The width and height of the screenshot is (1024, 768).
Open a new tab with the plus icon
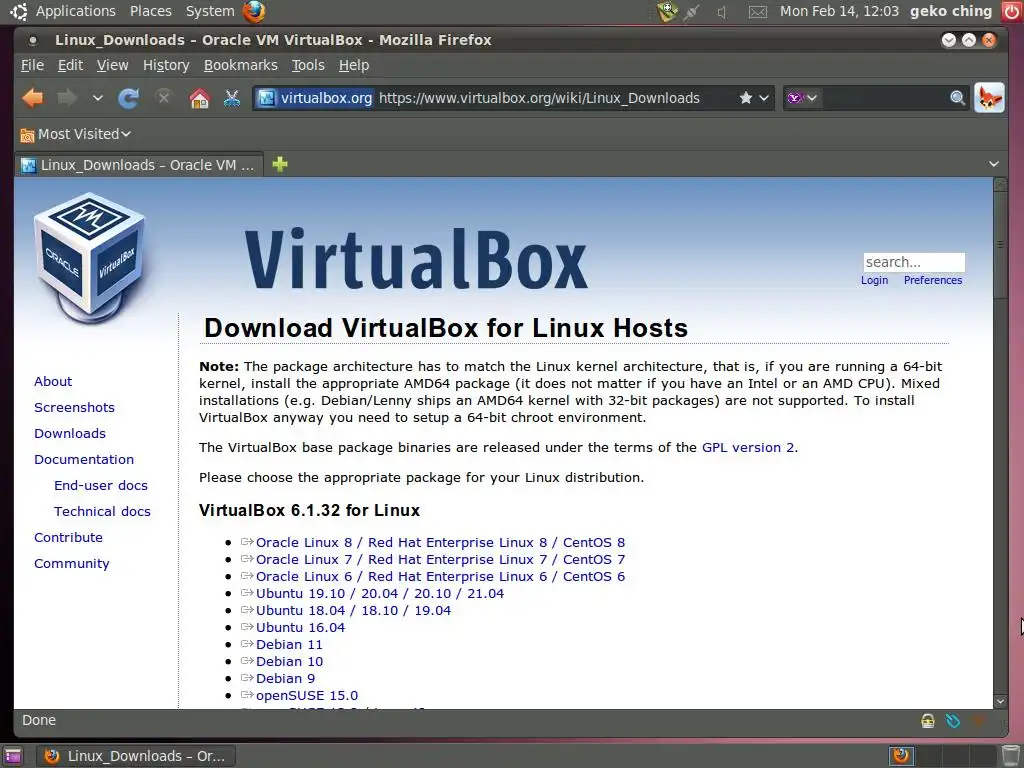[x=280, y=164]
